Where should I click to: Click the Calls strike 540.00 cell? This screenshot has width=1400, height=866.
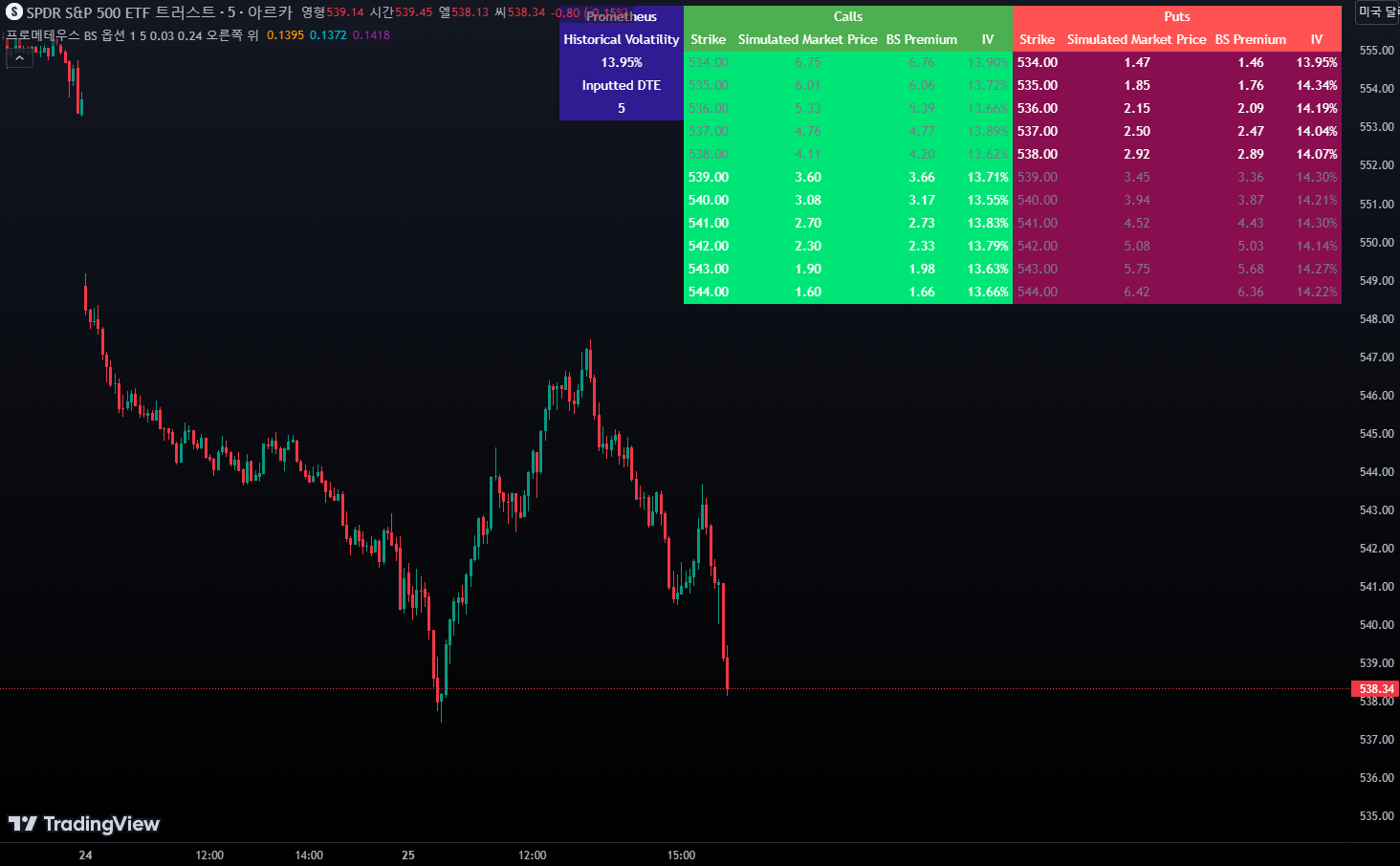(x=709, y=200)
